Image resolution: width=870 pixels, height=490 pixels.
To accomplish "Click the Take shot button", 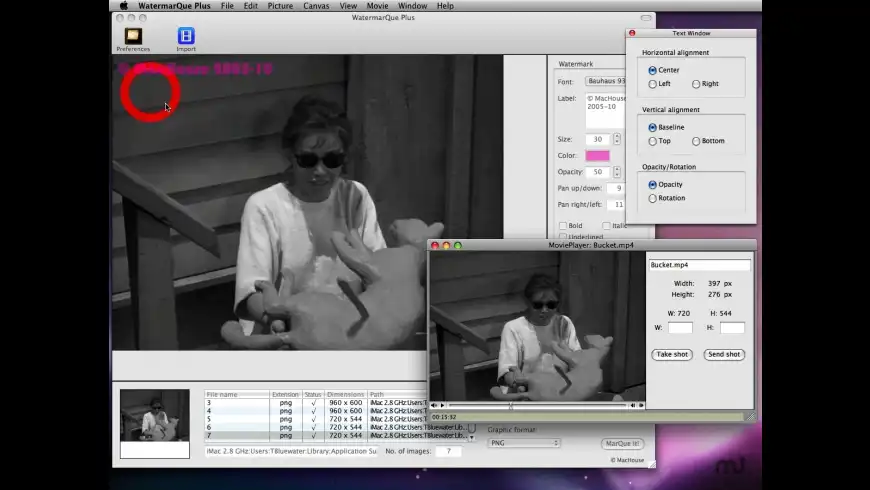I will pos(672,355).
